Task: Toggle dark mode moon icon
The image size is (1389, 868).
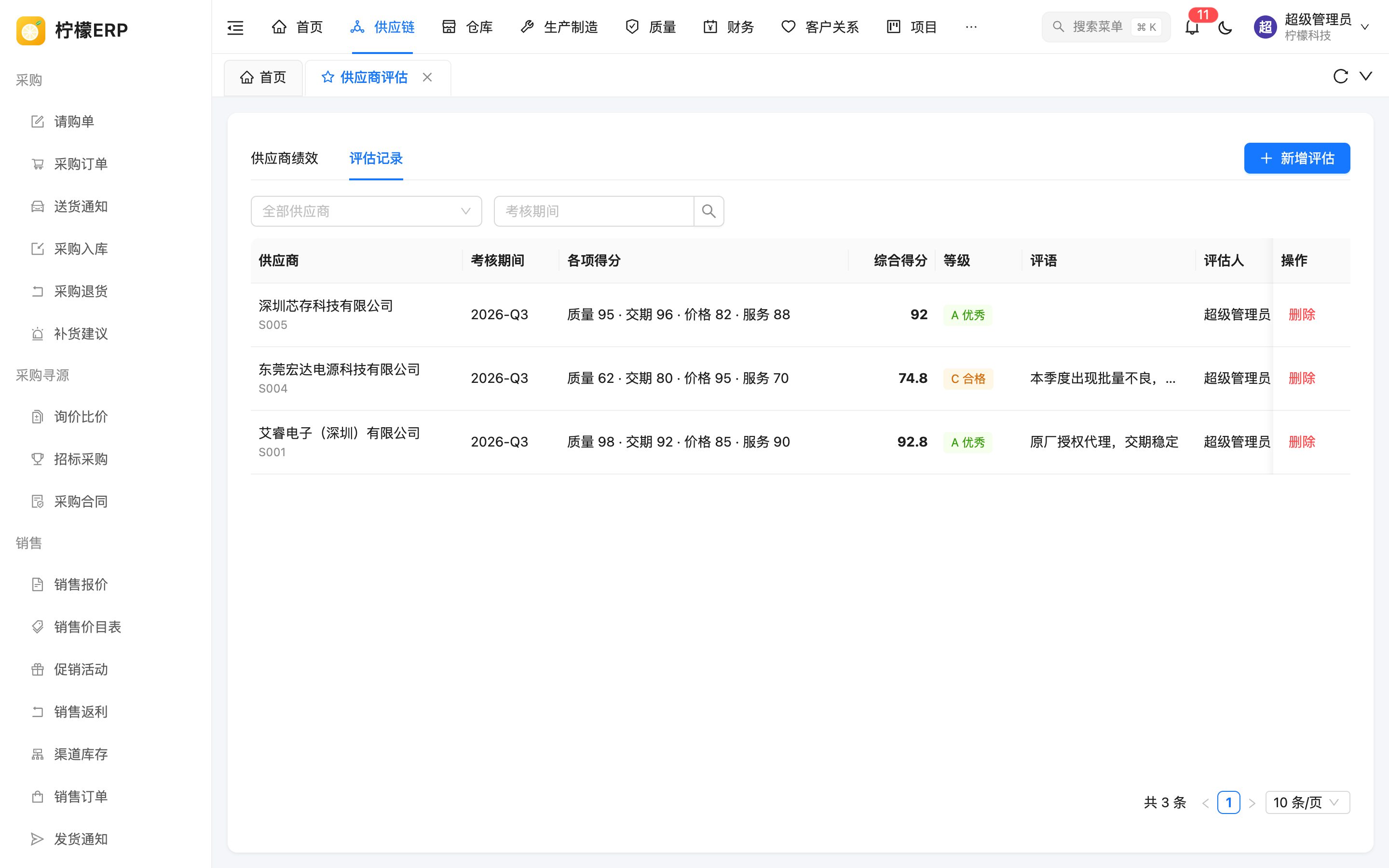Action: point(1225,27)
